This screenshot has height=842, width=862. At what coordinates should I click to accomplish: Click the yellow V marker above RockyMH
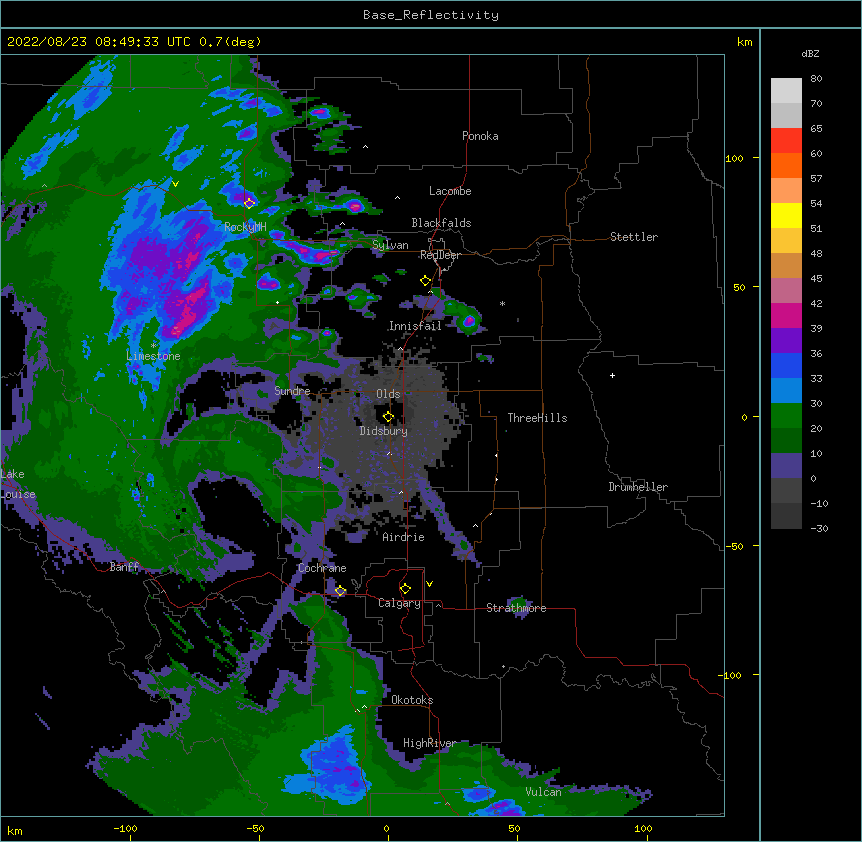point(175,184)
